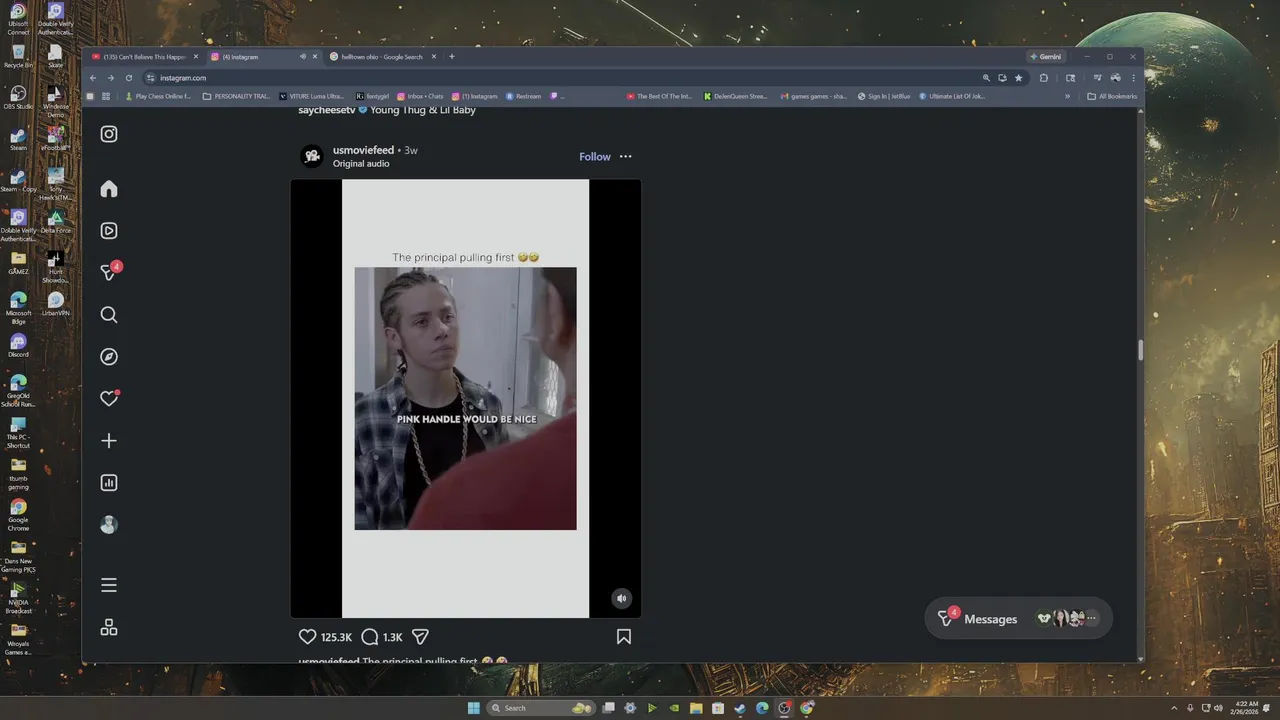1280x720 pixels.
Task: Reload the Instagram page
Action: [x=129, y=78]
